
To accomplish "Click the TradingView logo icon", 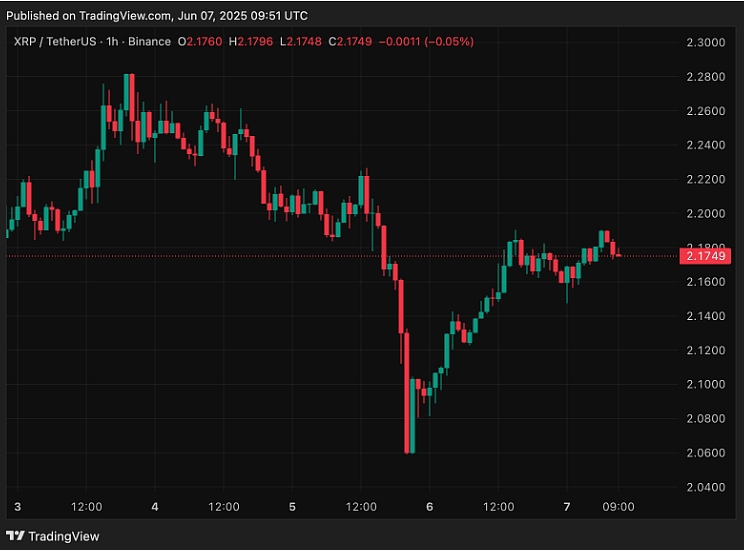I will pos(15,536).
